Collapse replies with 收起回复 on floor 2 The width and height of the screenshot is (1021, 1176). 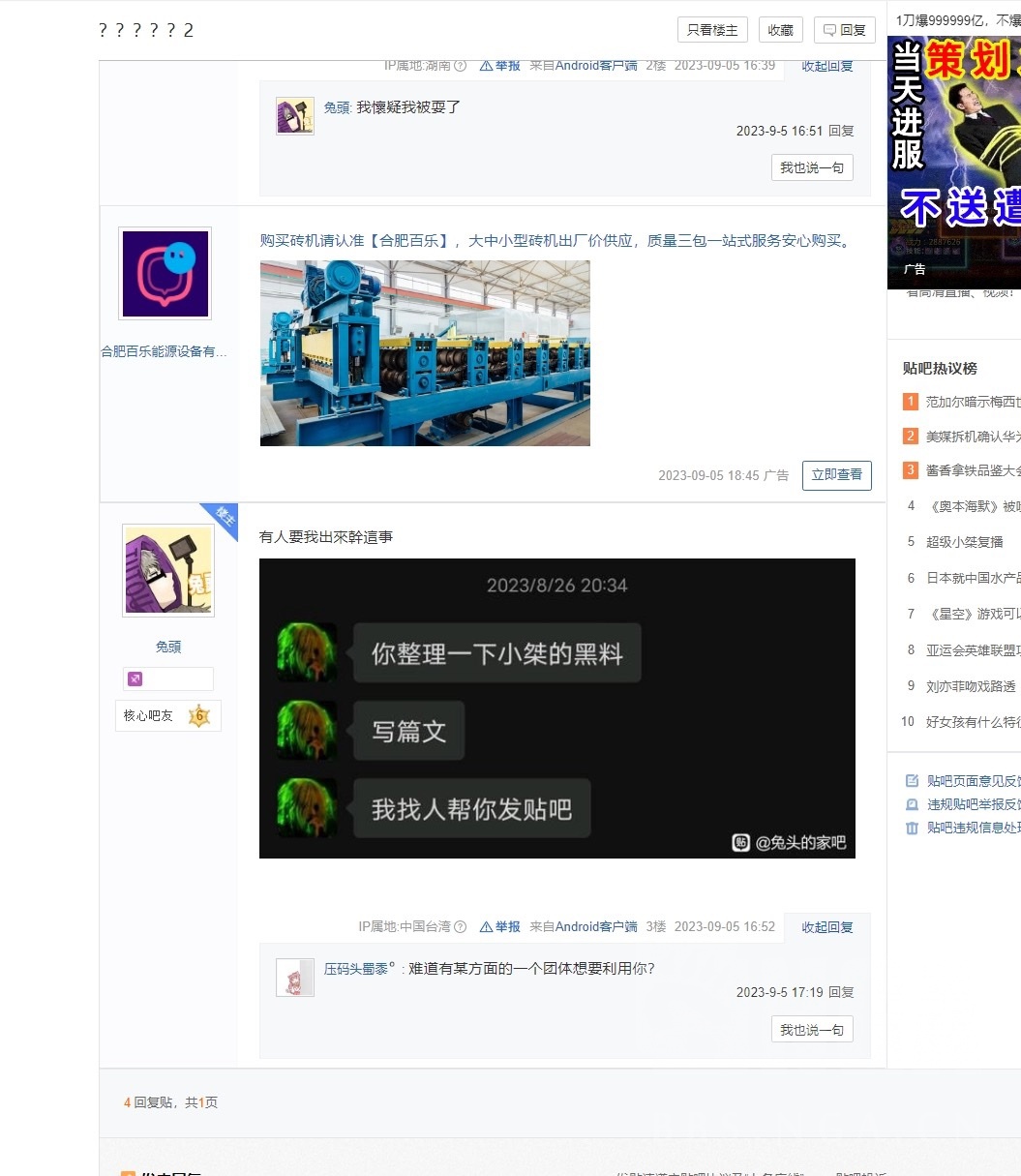click(826, 66)
